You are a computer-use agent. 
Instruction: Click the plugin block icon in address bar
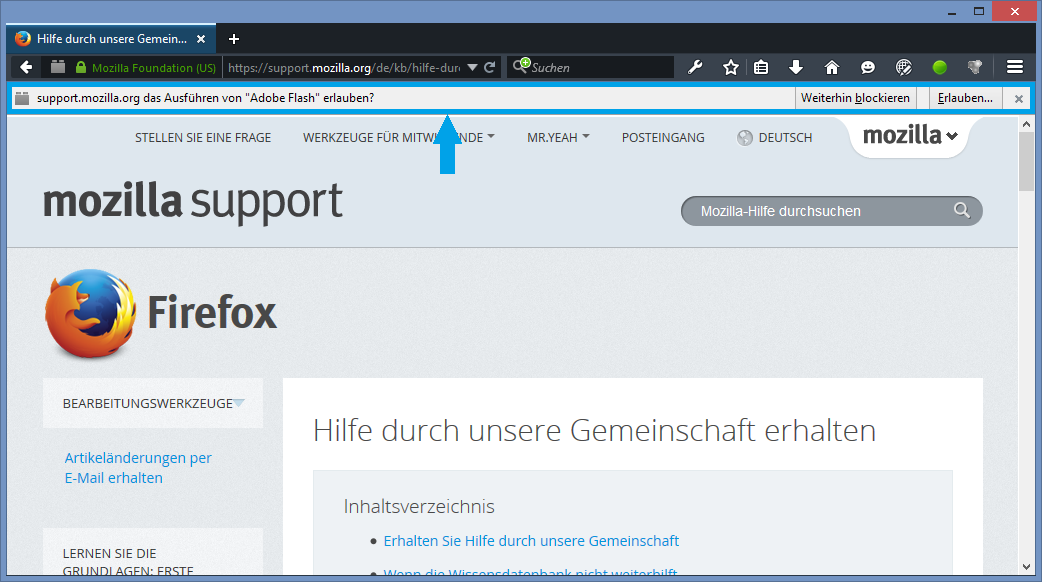(58, 66)
